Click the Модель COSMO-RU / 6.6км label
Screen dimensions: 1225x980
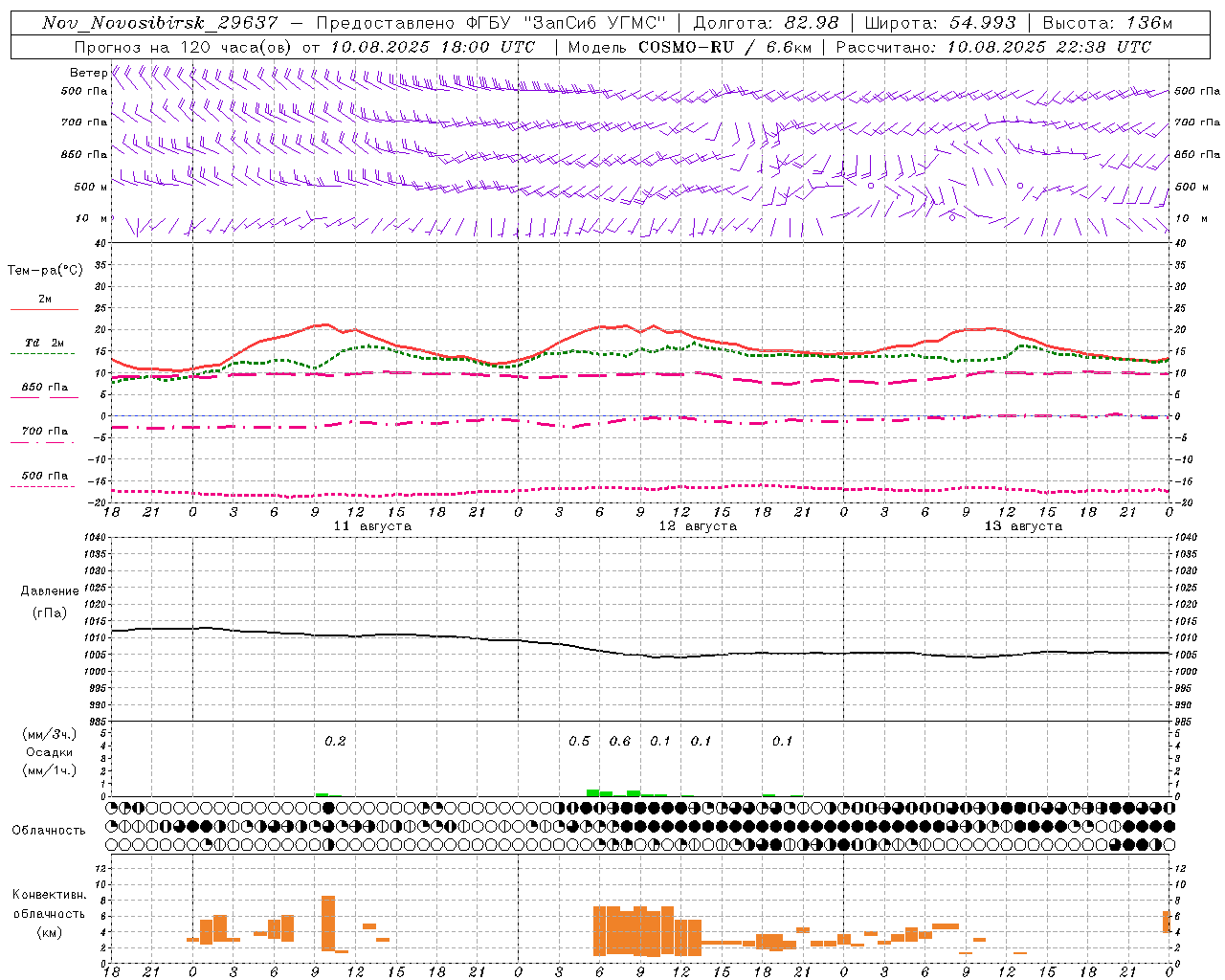691,47
